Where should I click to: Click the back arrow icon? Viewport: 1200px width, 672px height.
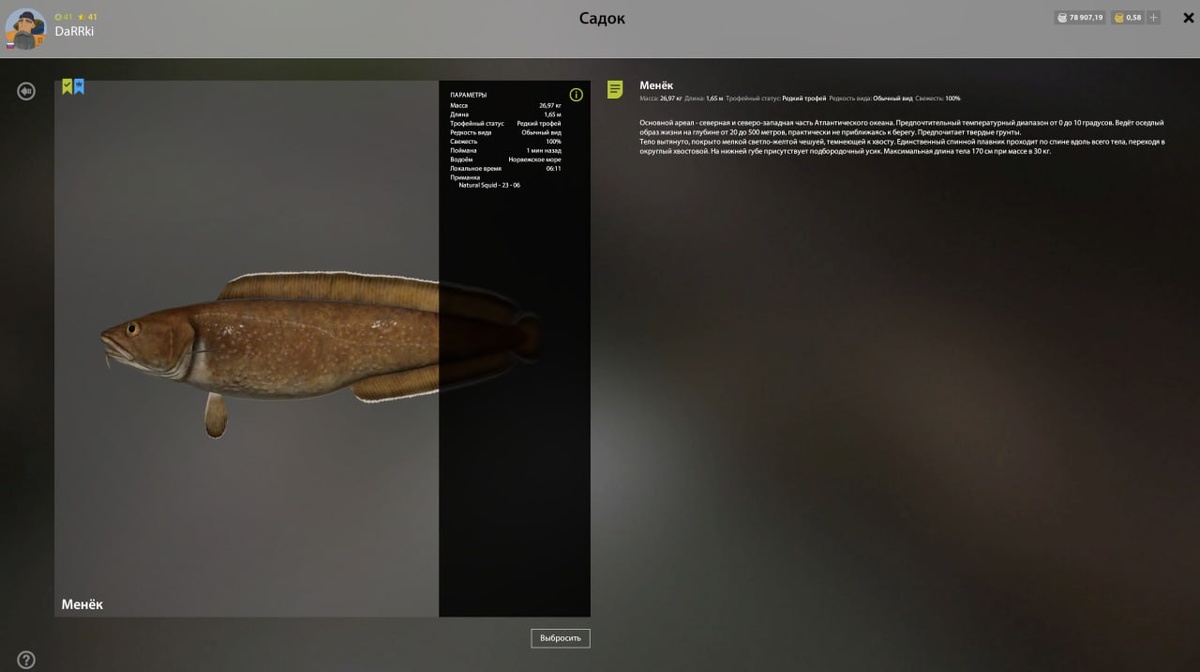(26, 91)
